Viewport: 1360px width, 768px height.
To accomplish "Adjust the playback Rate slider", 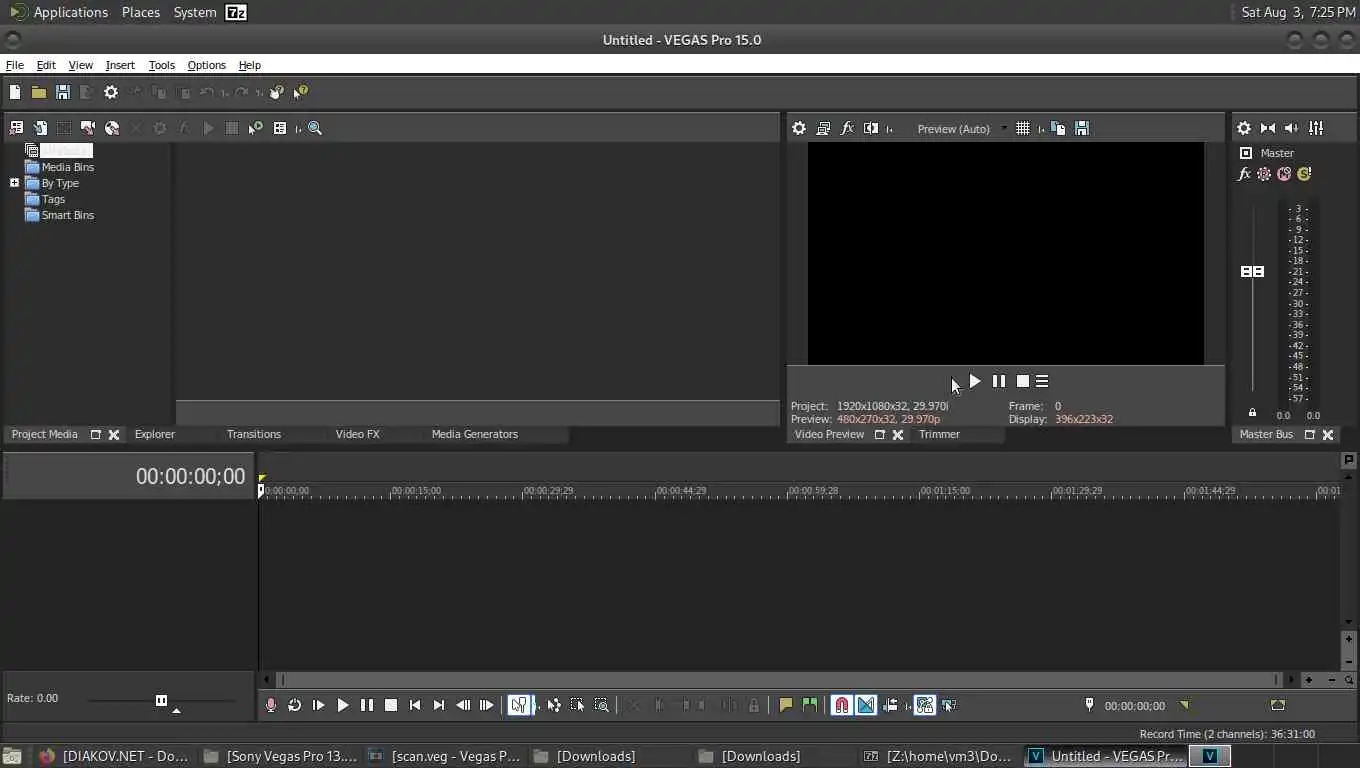I will [161, 700].
